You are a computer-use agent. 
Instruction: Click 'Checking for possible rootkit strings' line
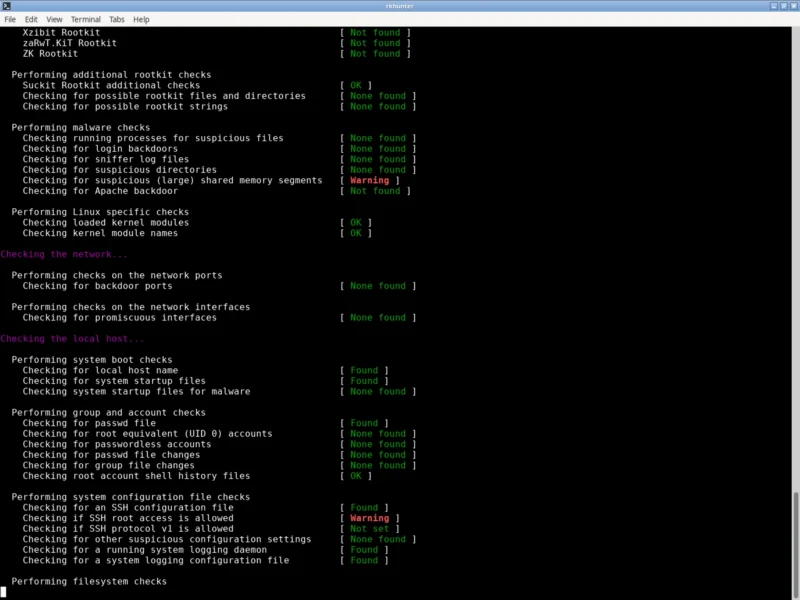pyautogui.click(x=125, y=107)
